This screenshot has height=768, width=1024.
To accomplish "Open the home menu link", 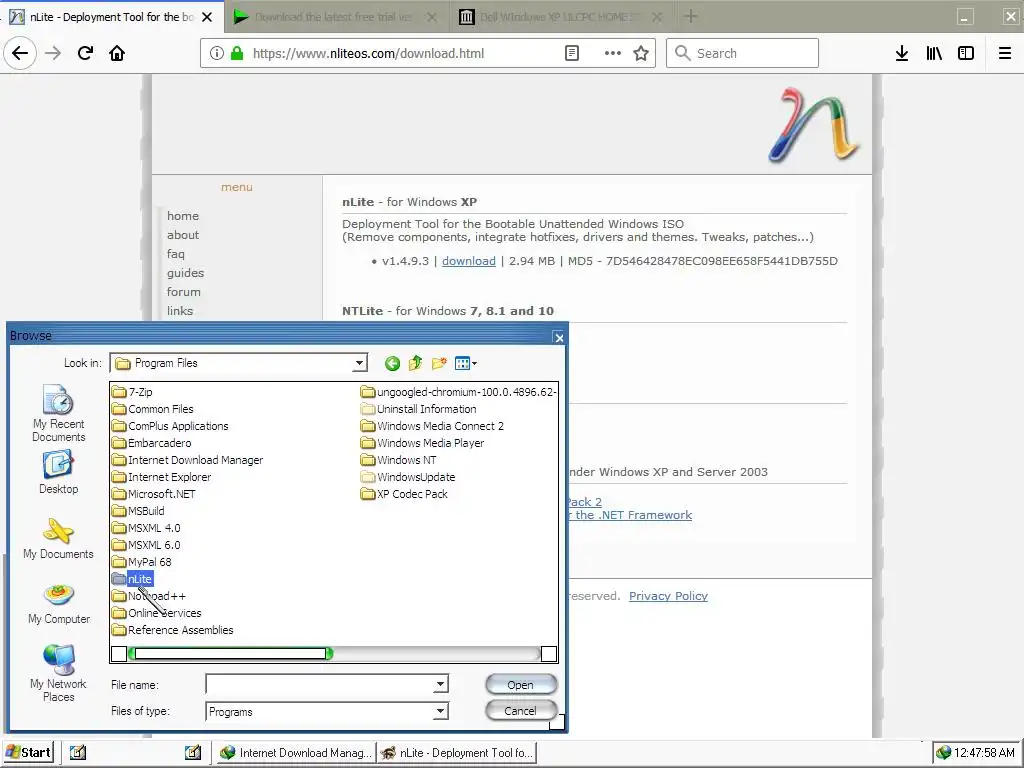I will pyautogui.click(x=183, y=216).
